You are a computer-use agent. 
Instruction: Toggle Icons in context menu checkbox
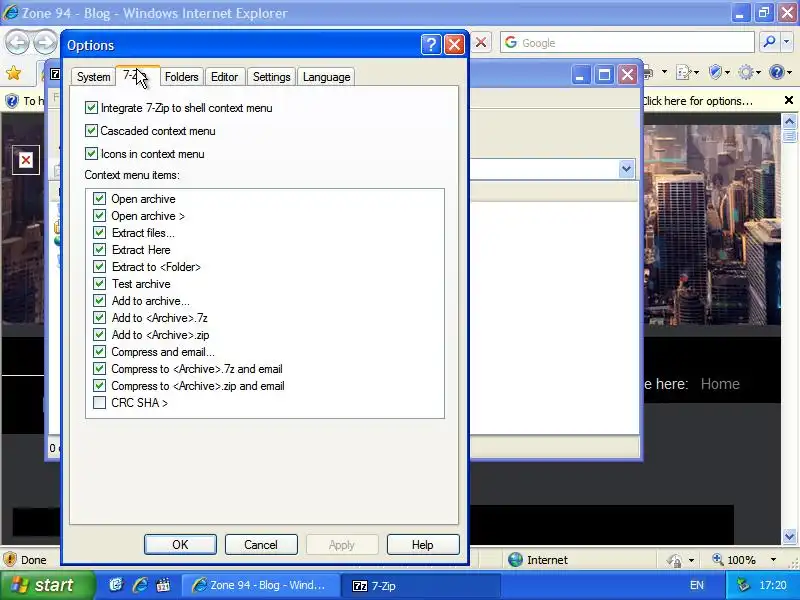tap(91, 154)
